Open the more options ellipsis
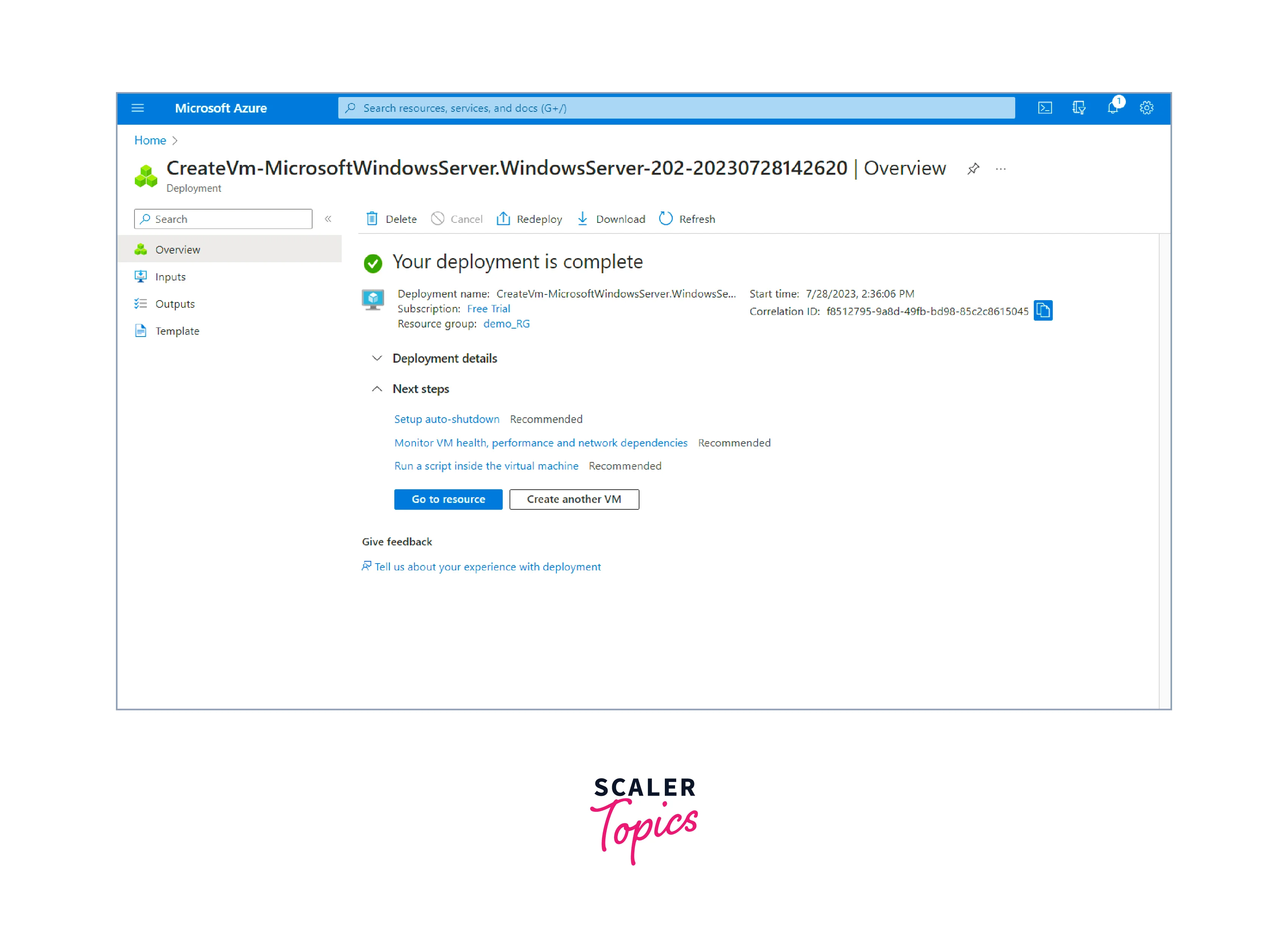The height and width of the screenshot is (938, 1288). click(x=1000, y=169)
